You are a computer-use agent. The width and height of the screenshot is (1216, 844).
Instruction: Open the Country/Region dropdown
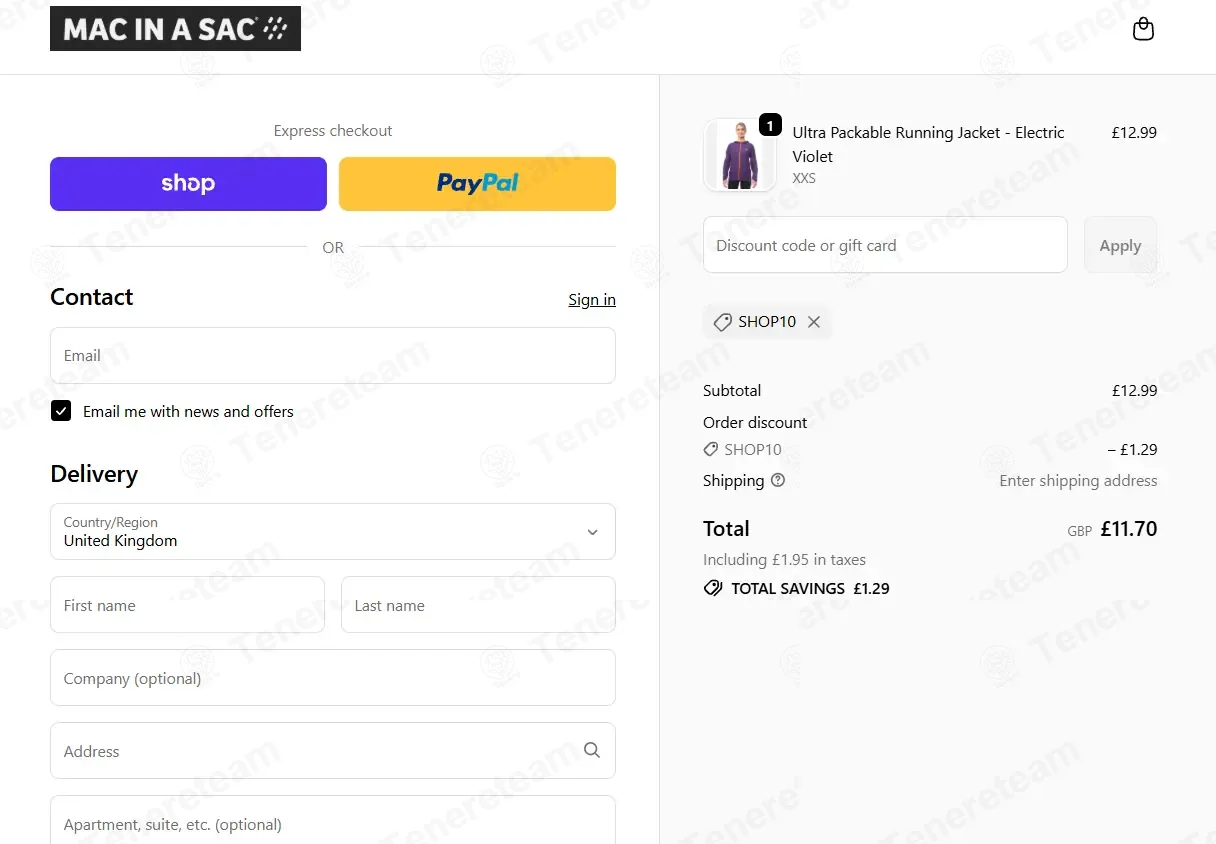333,532
